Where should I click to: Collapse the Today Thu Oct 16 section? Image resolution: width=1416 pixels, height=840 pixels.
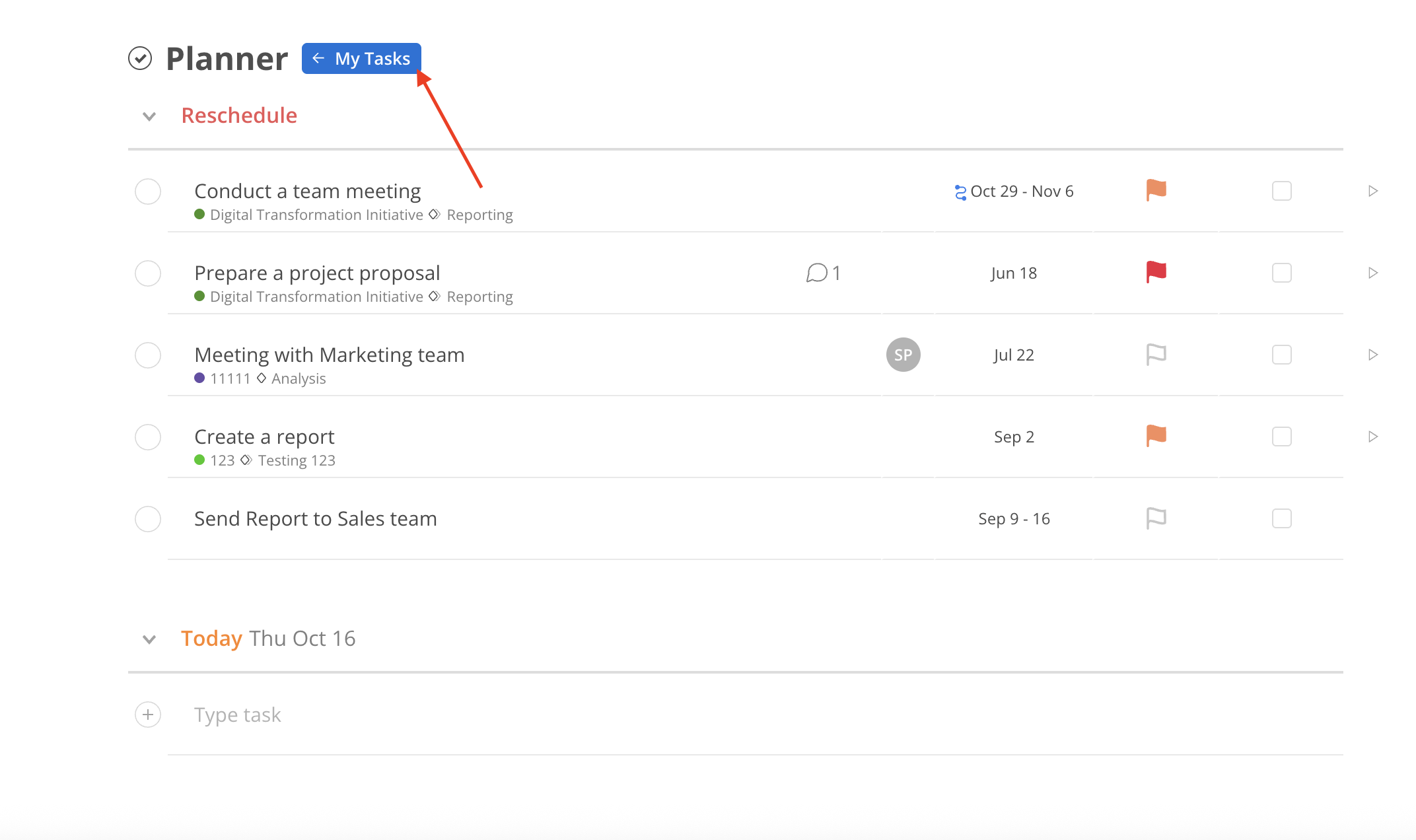click(x=149, y=639)
